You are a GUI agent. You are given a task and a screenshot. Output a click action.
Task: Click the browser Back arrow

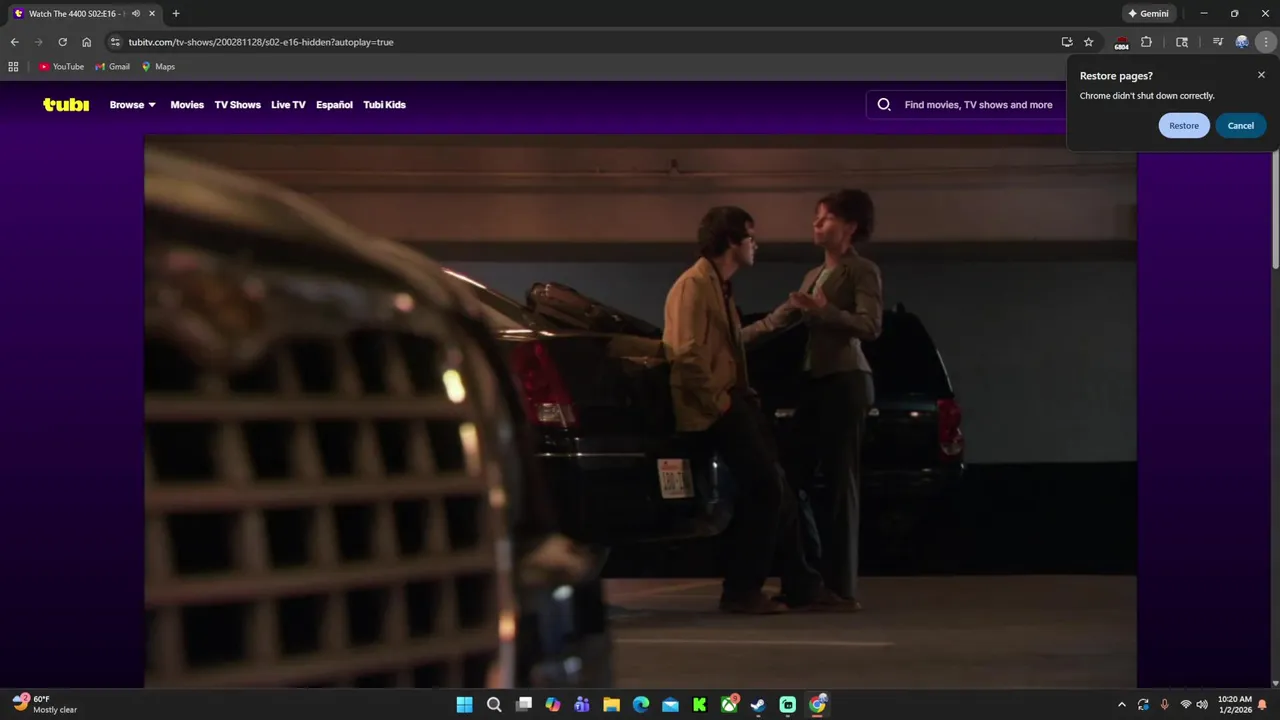pos(14,42)
